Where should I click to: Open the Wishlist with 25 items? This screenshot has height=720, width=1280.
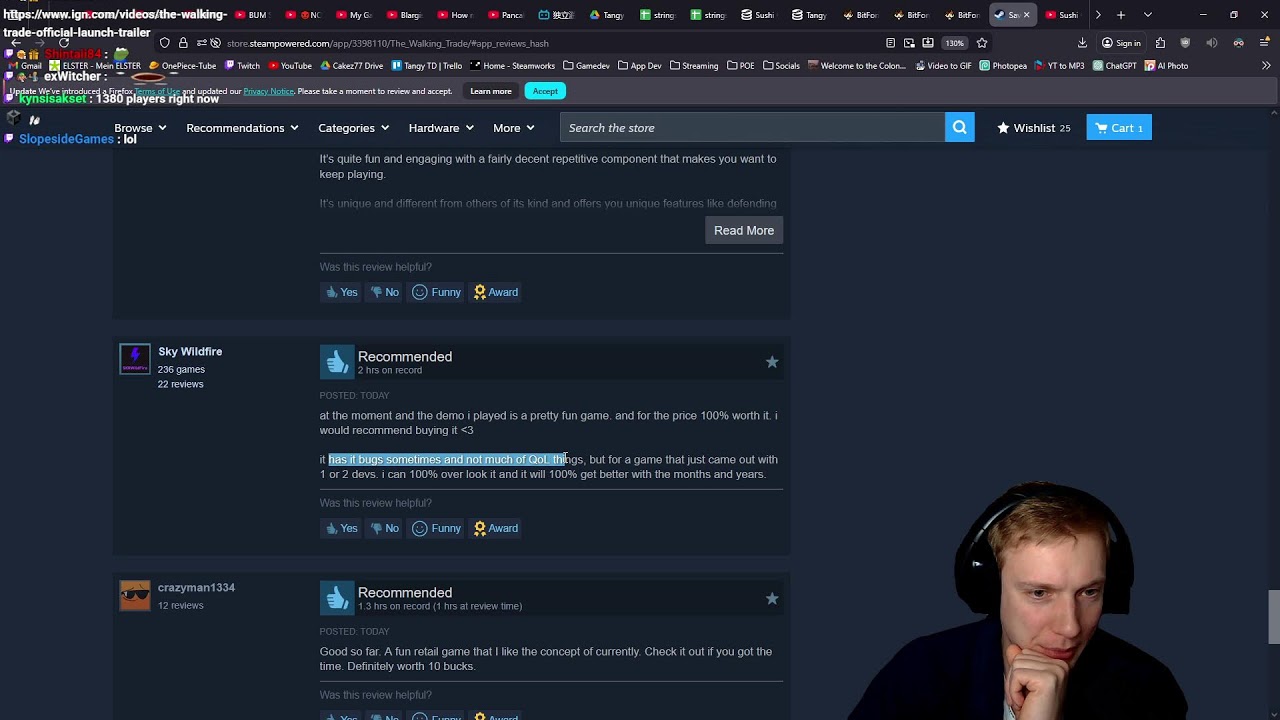point(1034,128)
